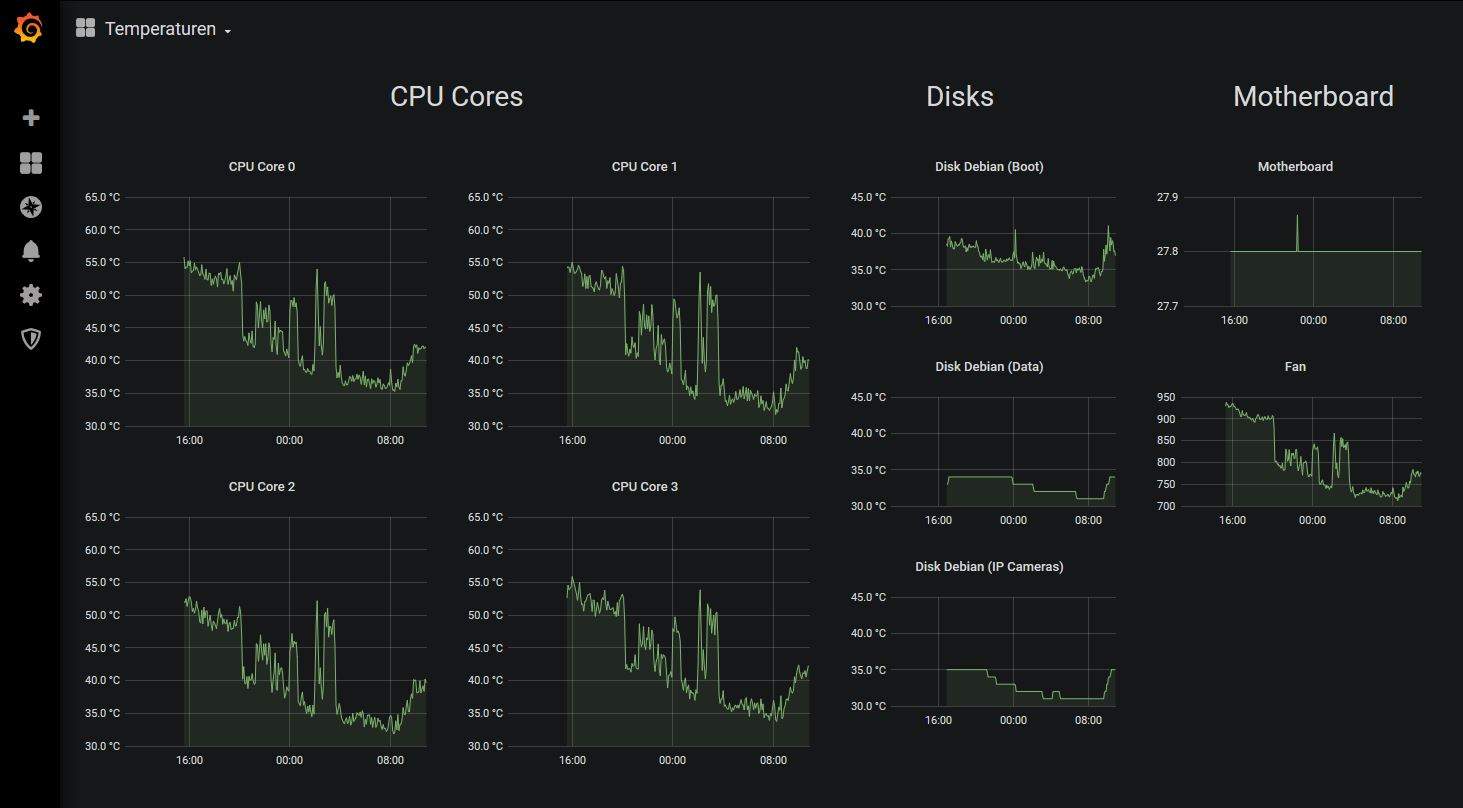Open the Create plus menu icon
The height and width of the screenshot is (808, 1463).
pyautogui.click(x=31, y=118)
